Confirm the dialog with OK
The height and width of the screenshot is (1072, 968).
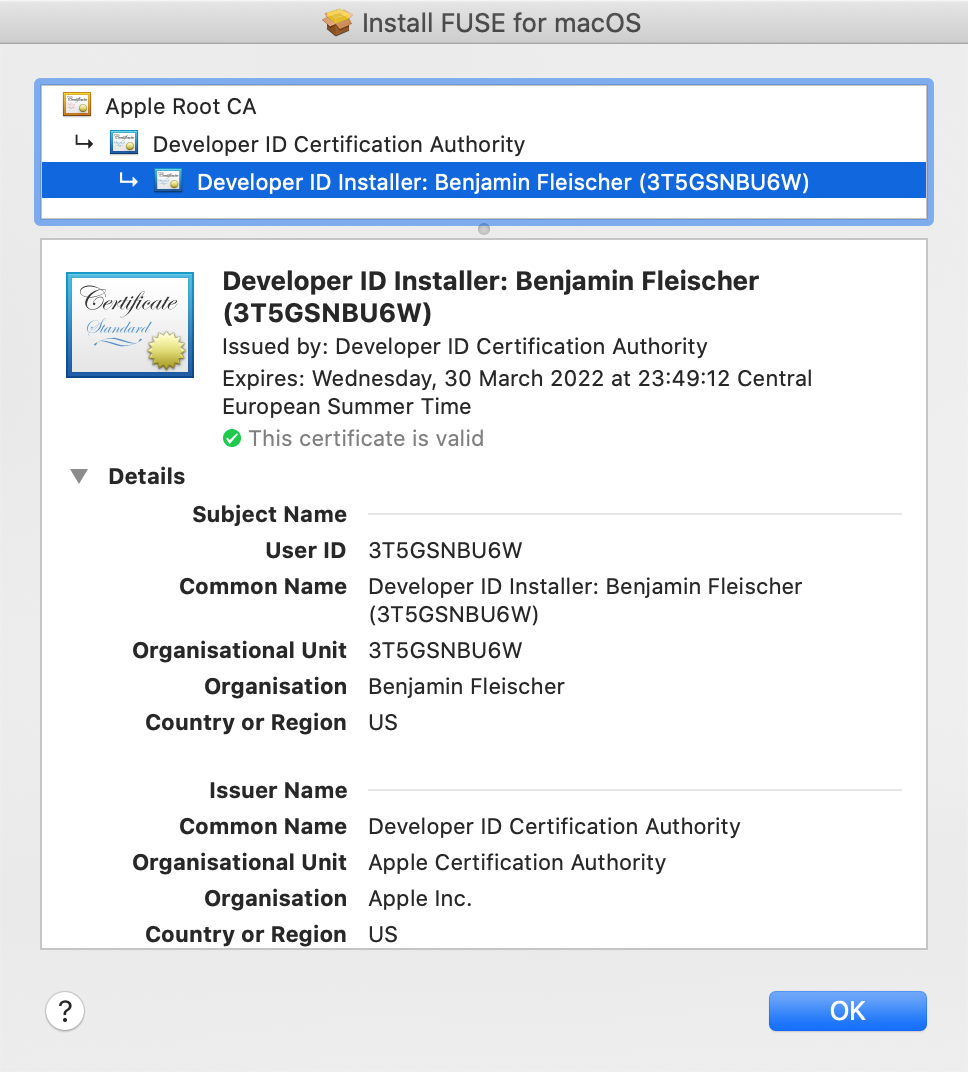click(848, 1010)
